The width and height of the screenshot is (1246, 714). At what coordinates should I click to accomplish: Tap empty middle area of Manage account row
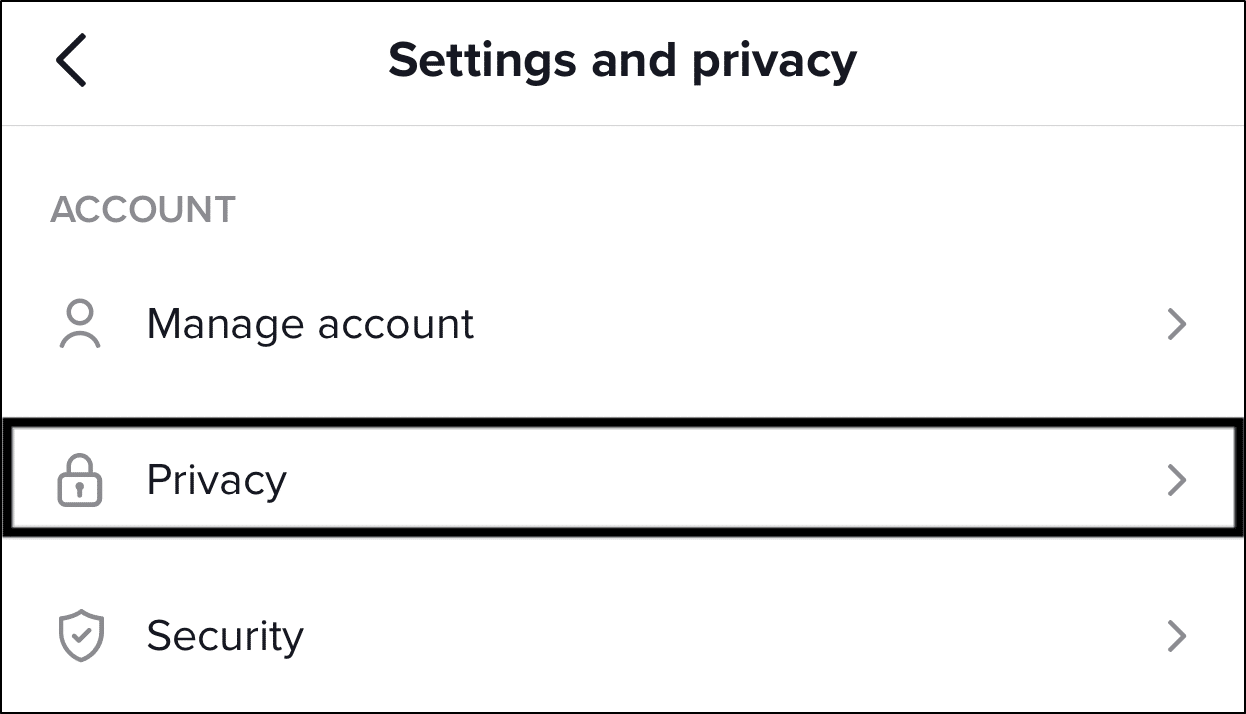(x=800, y=324)
